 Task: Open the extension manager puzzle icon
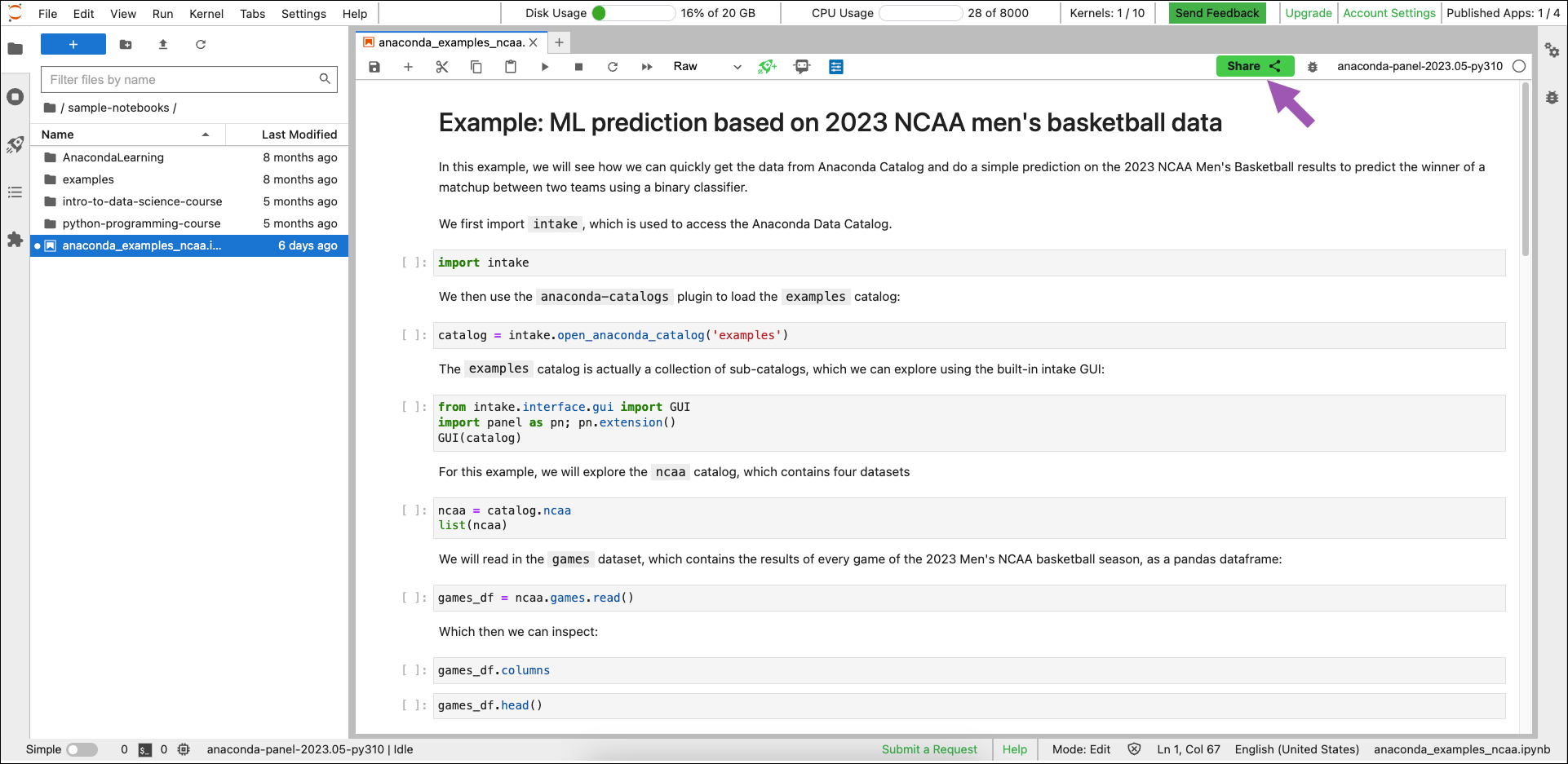tap(15, 240)
